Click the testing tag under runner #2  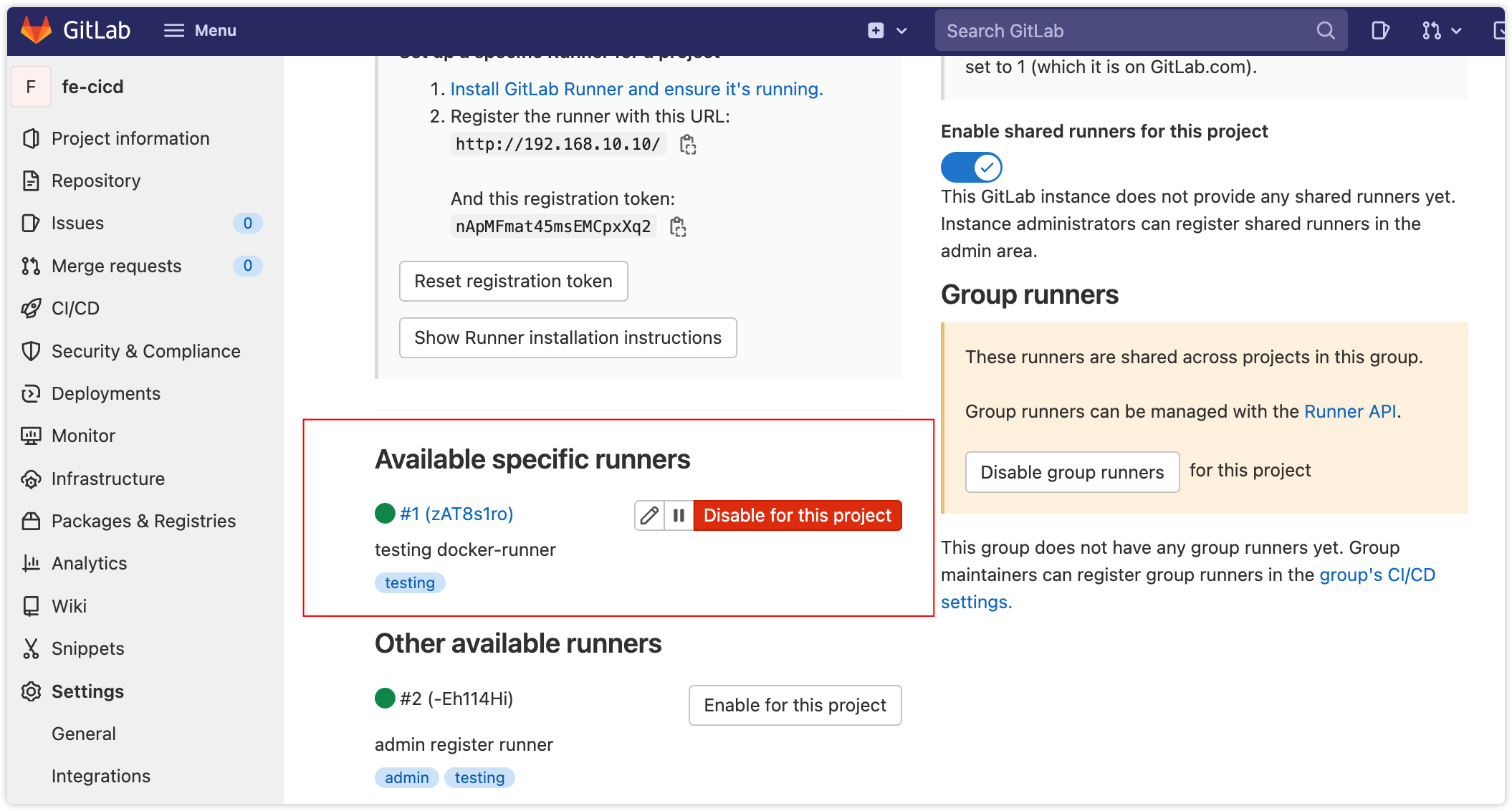(x=479, y=777)
